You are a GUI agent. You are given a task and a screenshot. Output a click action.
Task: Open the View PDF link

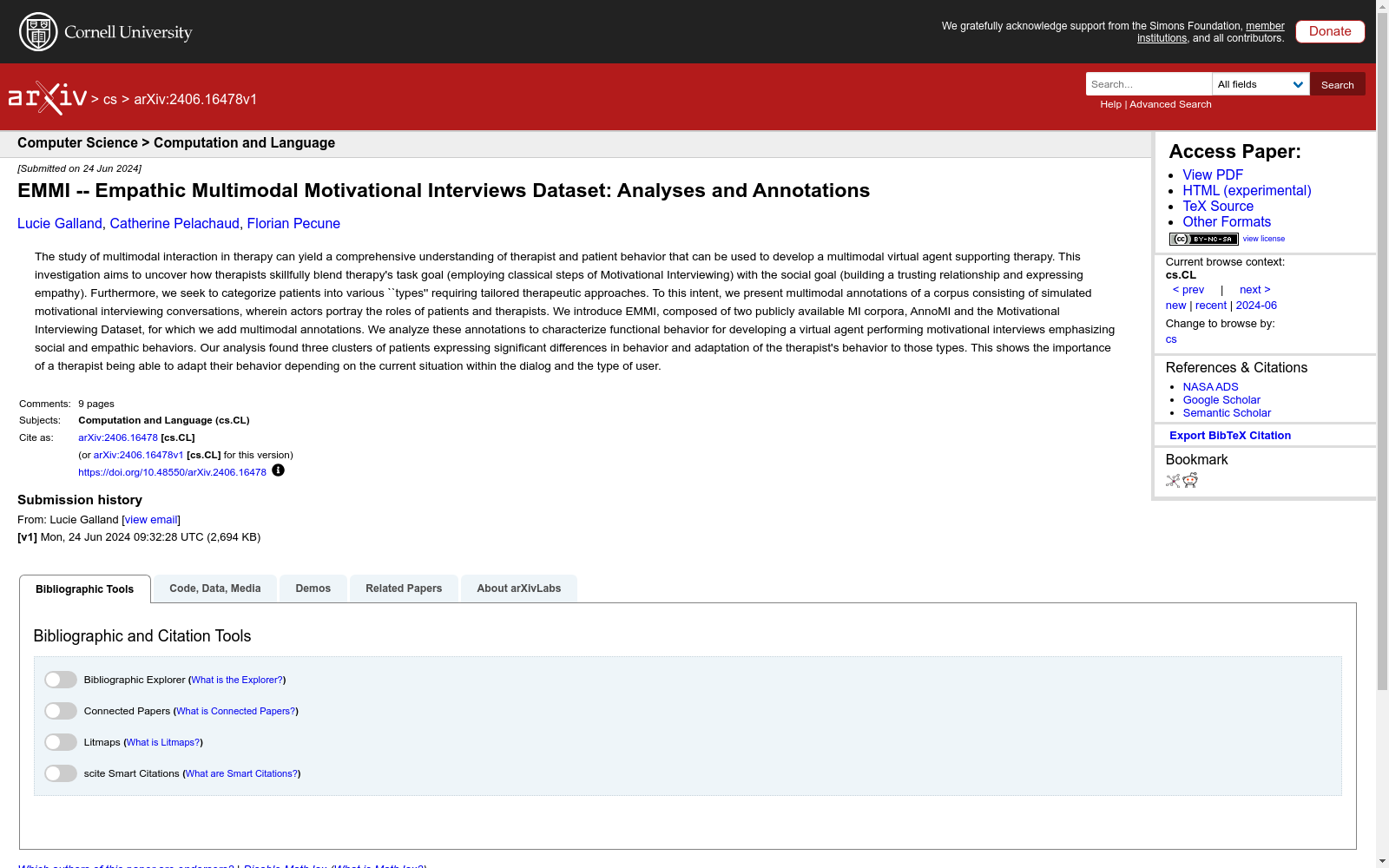[1213, 174]
